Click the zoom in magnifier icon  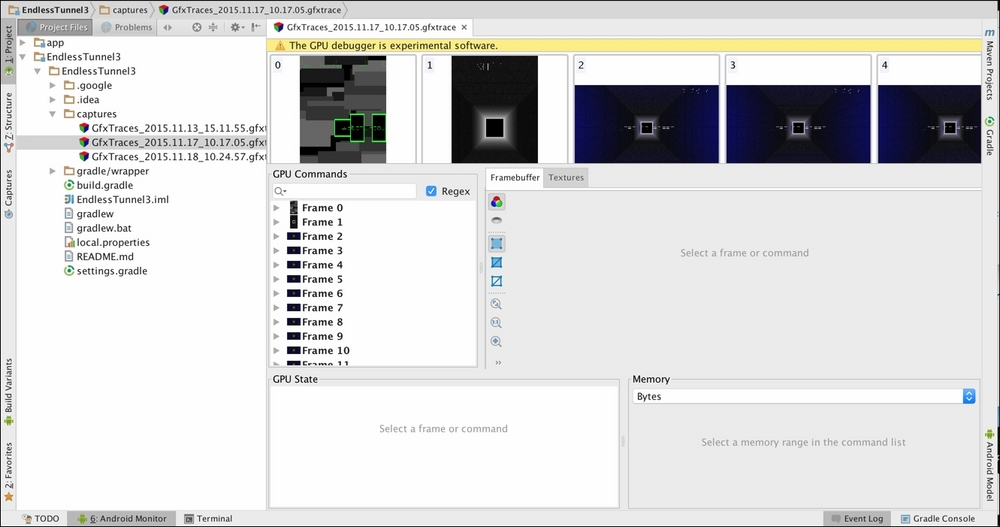point(497,342)
